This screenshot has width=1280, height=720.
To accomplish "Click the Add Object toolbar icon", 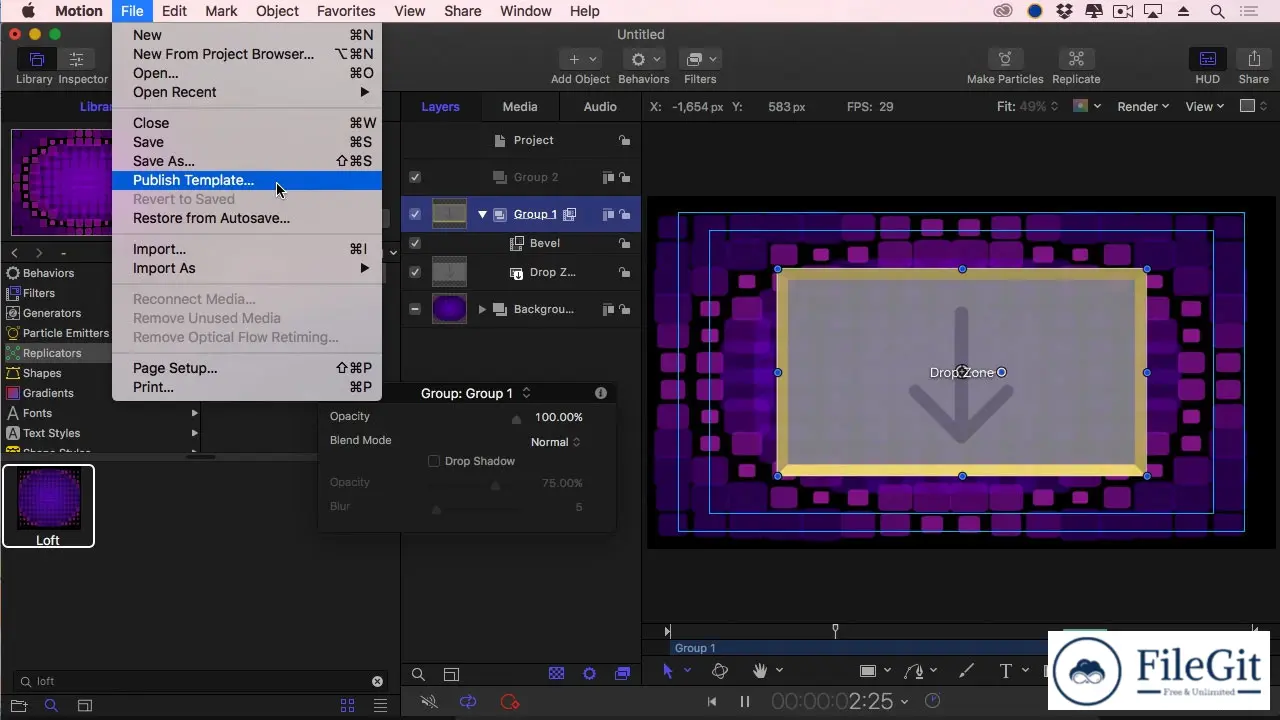I will pos(580,59).
